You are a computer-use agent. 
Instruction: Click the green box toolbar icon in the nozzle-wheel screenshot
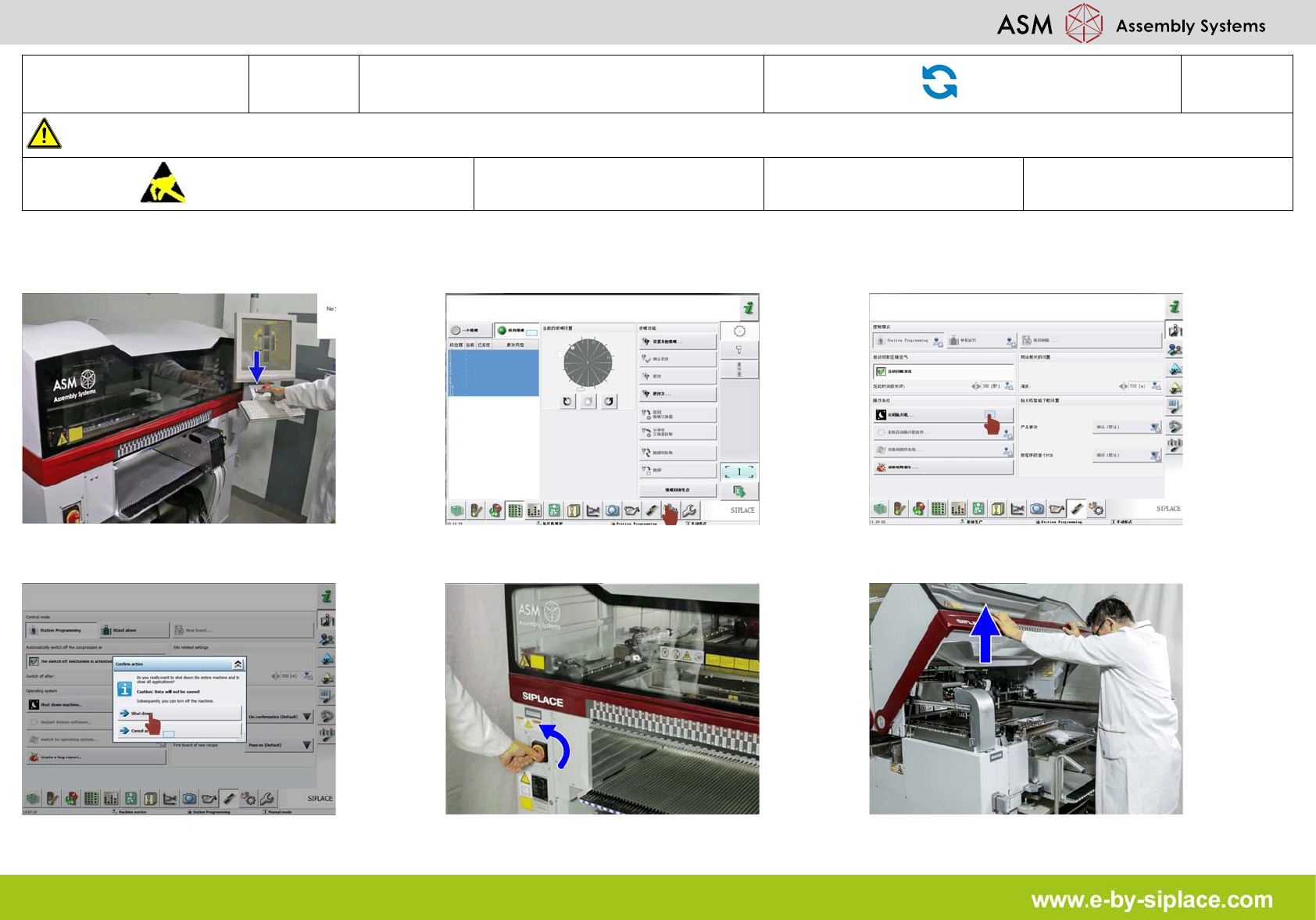457,510
